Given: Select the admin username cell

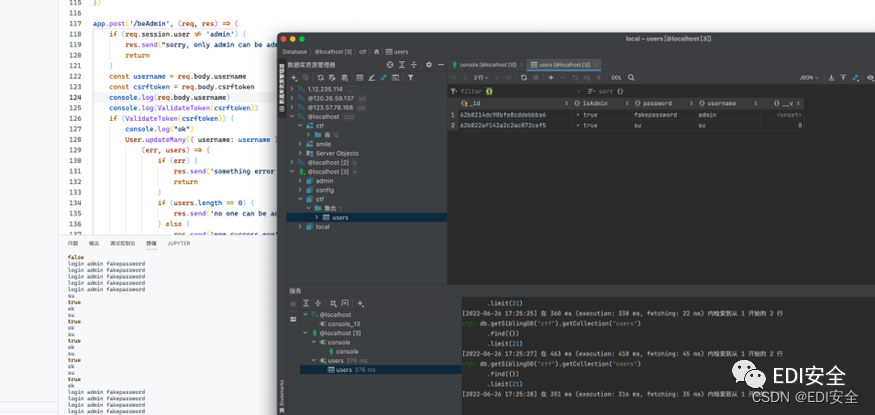Looking at the screenshot, I should 727,115.
